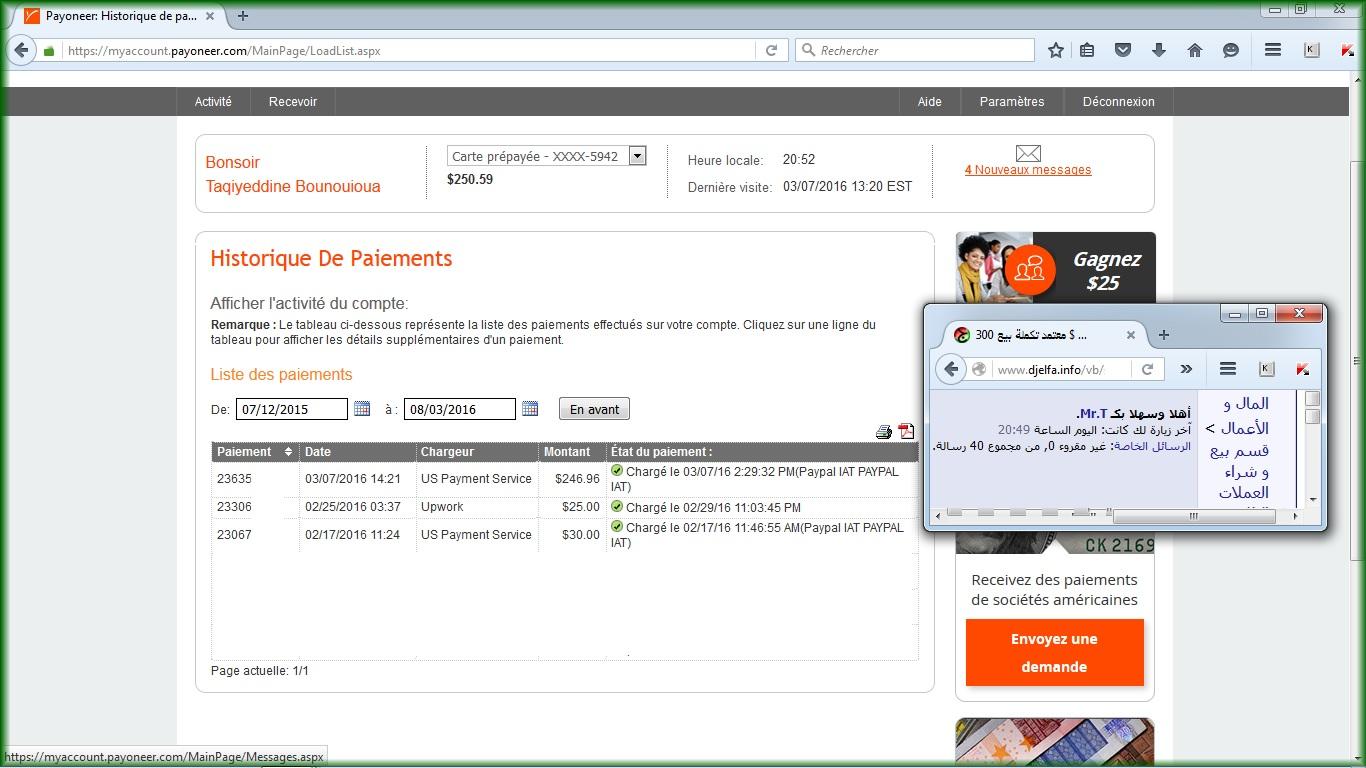
Task: Click the Gagnez $25 banner
Action: pos(1055,268)
